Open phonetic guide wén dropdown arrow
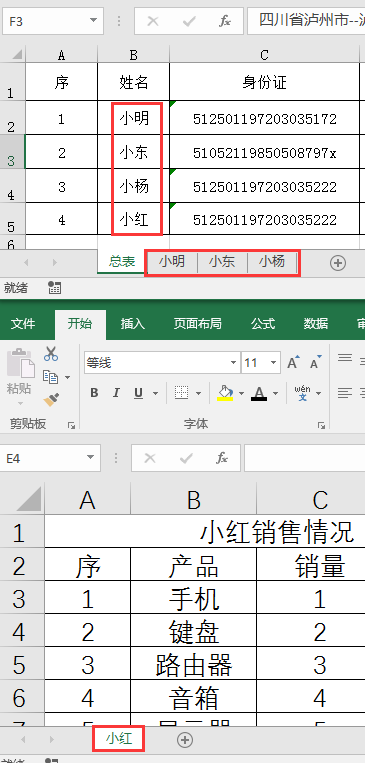Viewport: 365px width, 763px height. 318,393
